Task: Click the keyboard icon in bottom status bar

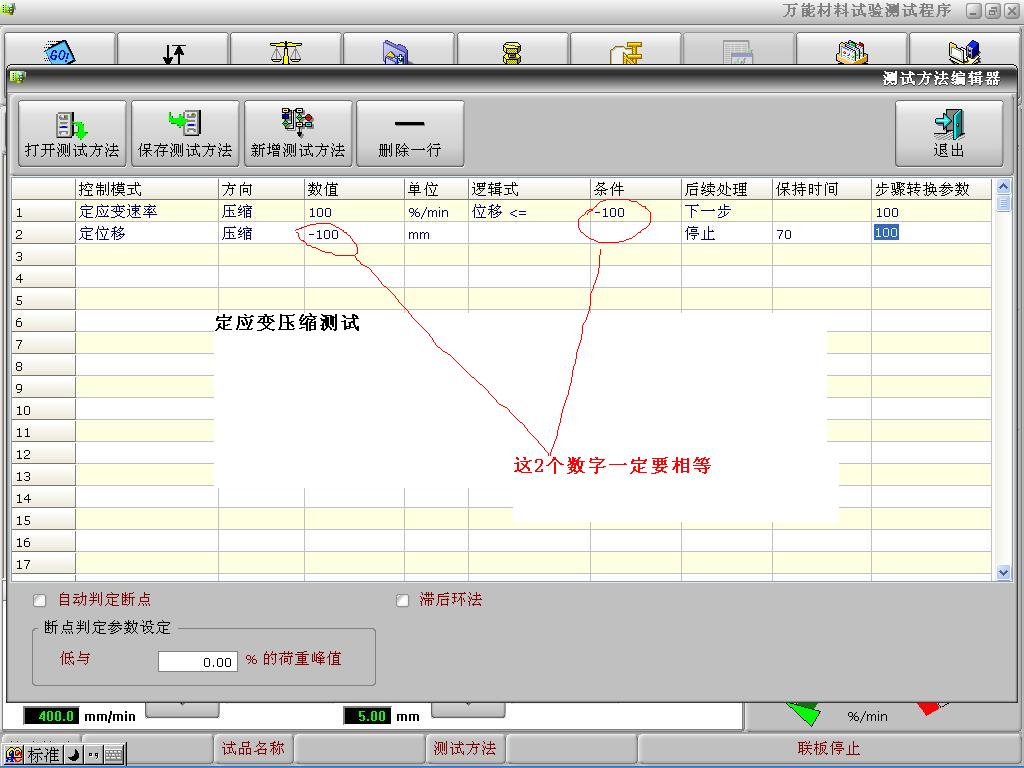Action: 113,755
